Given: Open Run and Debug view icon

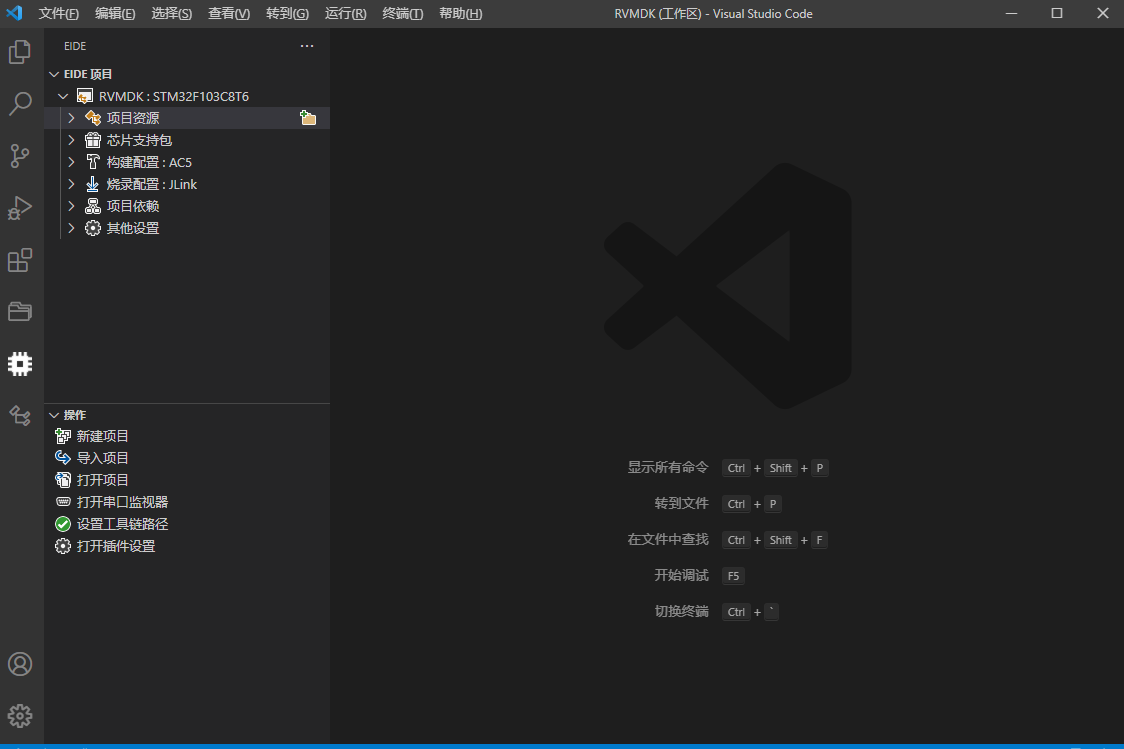Looking at the screenshot, I should pyautogui.click(x=20, y=208).
